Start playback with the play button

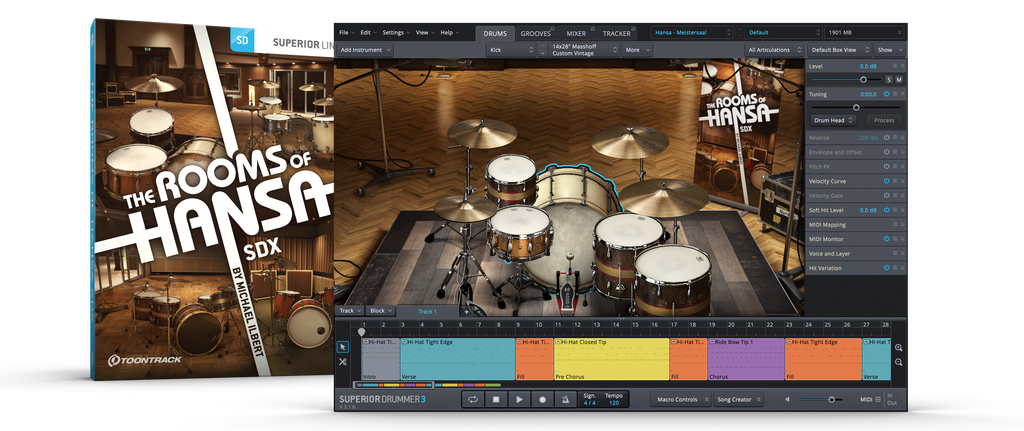click(519, 399)
